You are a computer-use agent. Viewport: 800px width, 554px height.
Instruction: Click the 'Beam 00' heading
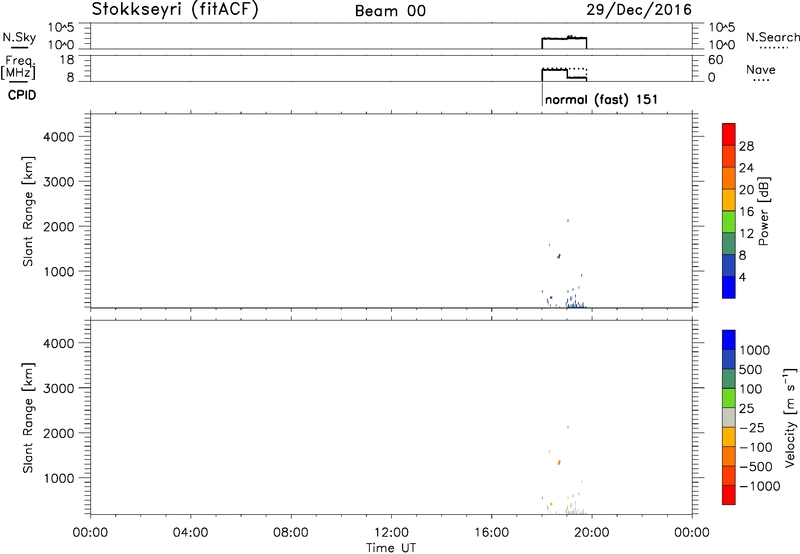click(390, 11)
